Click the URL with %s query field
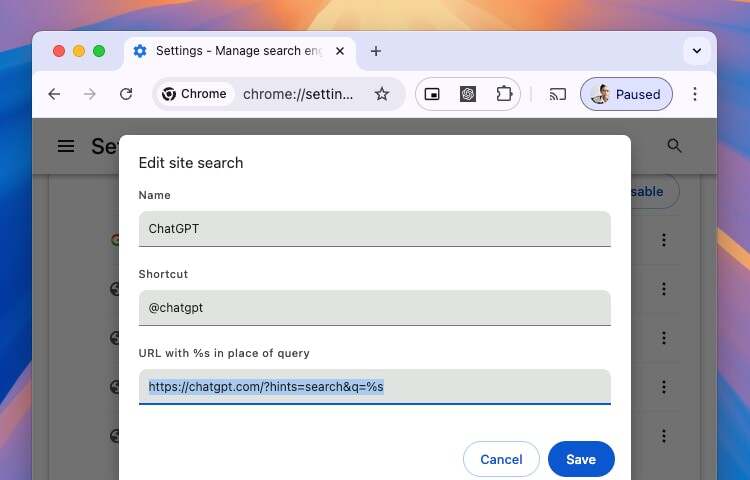 pos(374,386)
